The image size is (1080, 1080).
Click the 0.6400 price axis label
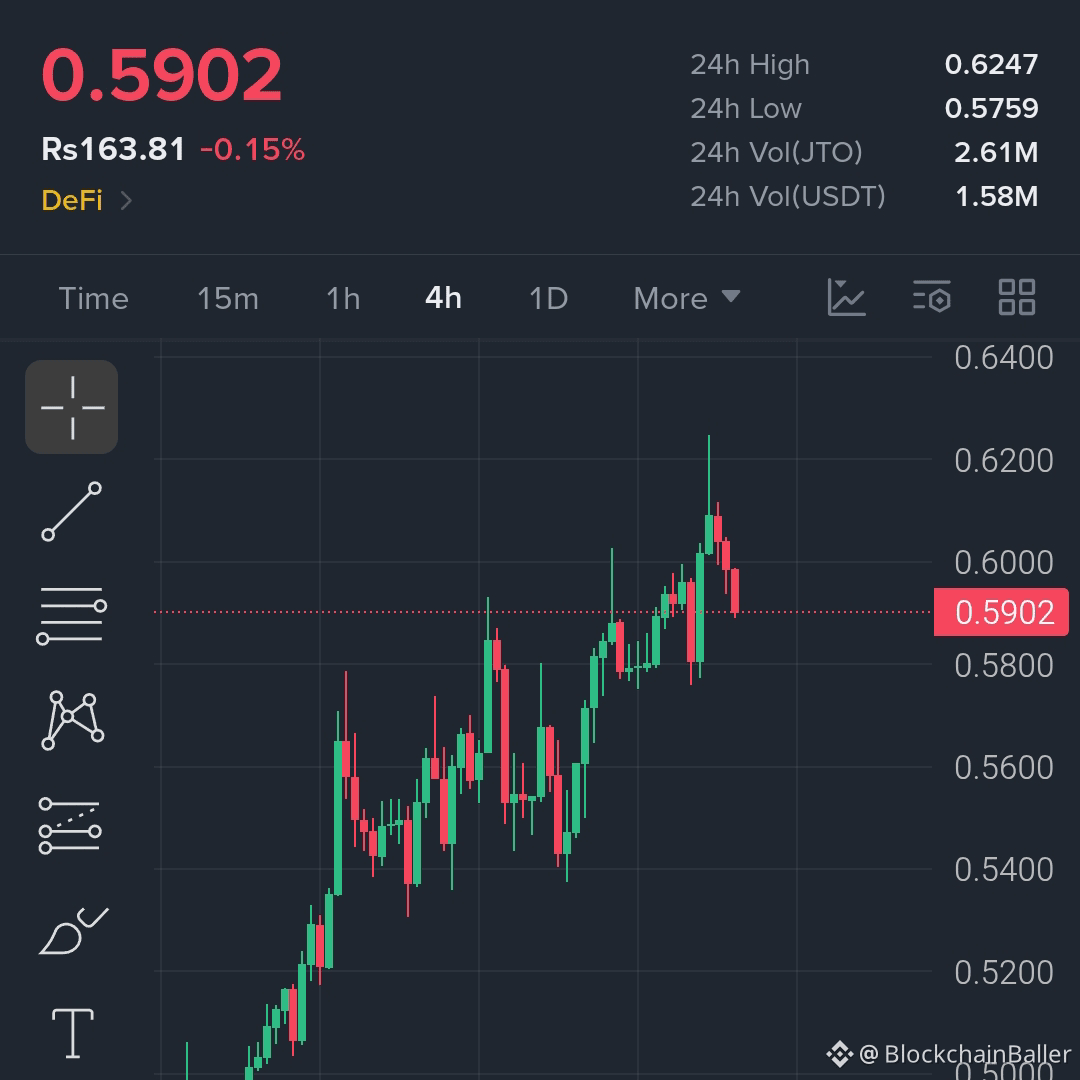pos(1004,357)
